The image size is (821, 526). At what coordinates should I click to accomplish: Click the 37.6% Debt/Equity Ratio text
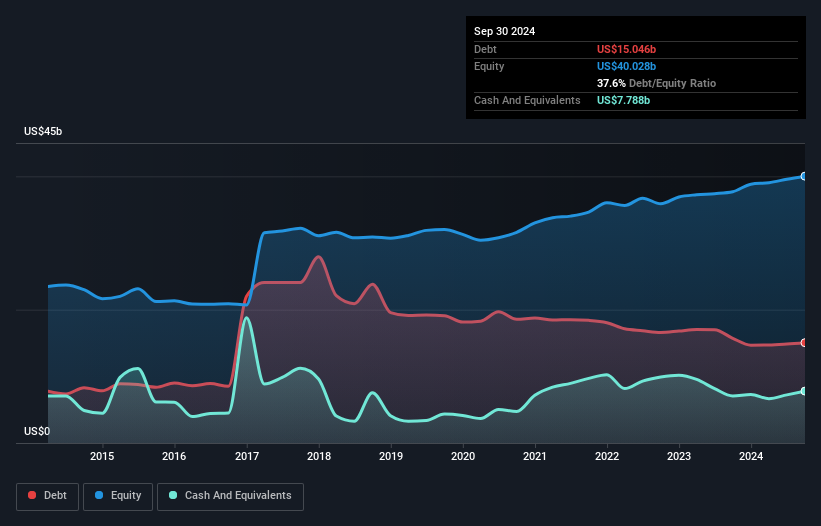[x=656, y=83]
